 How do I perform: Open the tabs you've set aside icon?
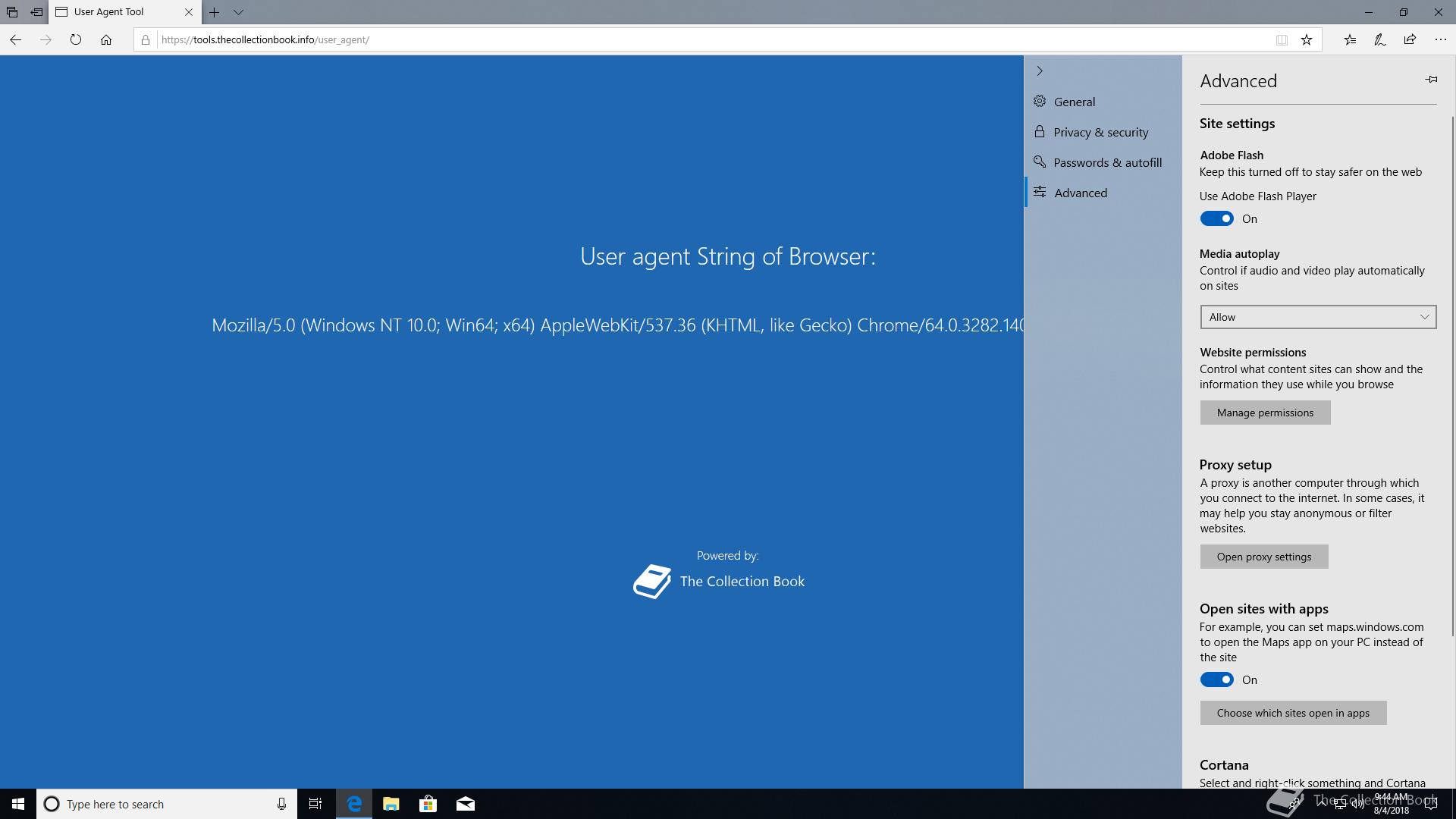point(12,12)
